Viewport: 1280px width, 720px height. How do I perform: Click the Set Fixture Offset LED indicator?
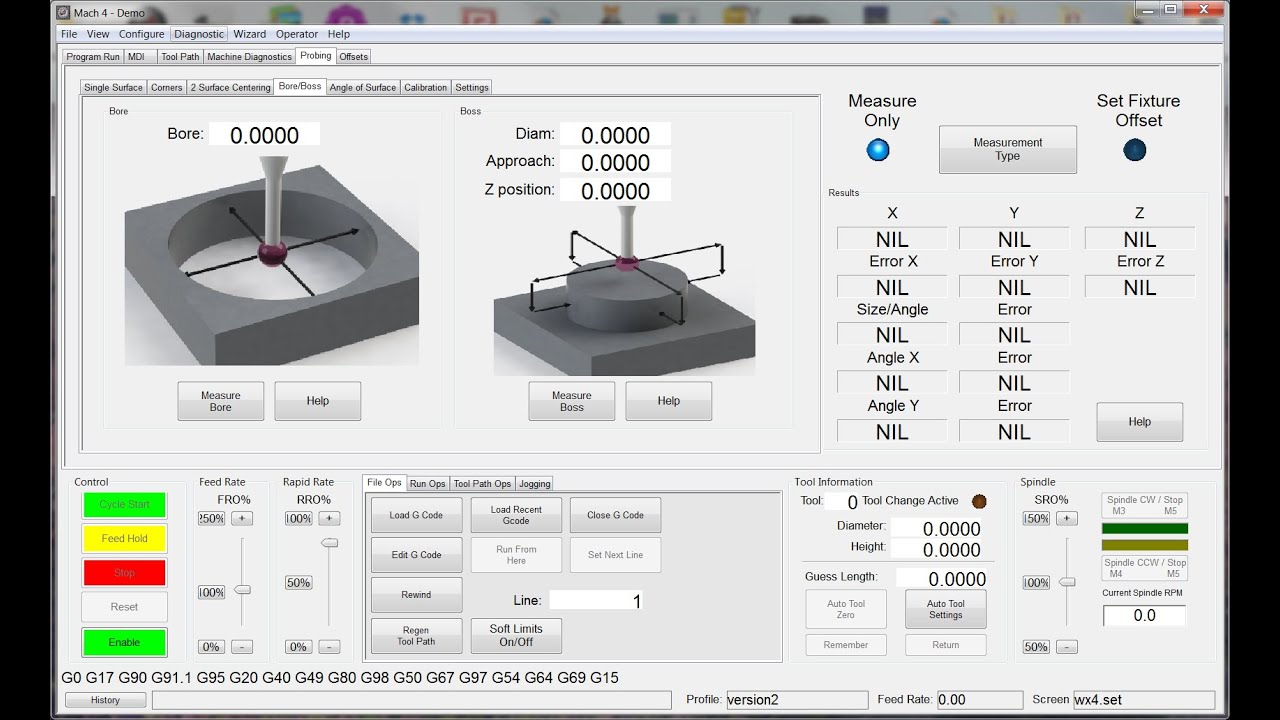point(1135,150)
